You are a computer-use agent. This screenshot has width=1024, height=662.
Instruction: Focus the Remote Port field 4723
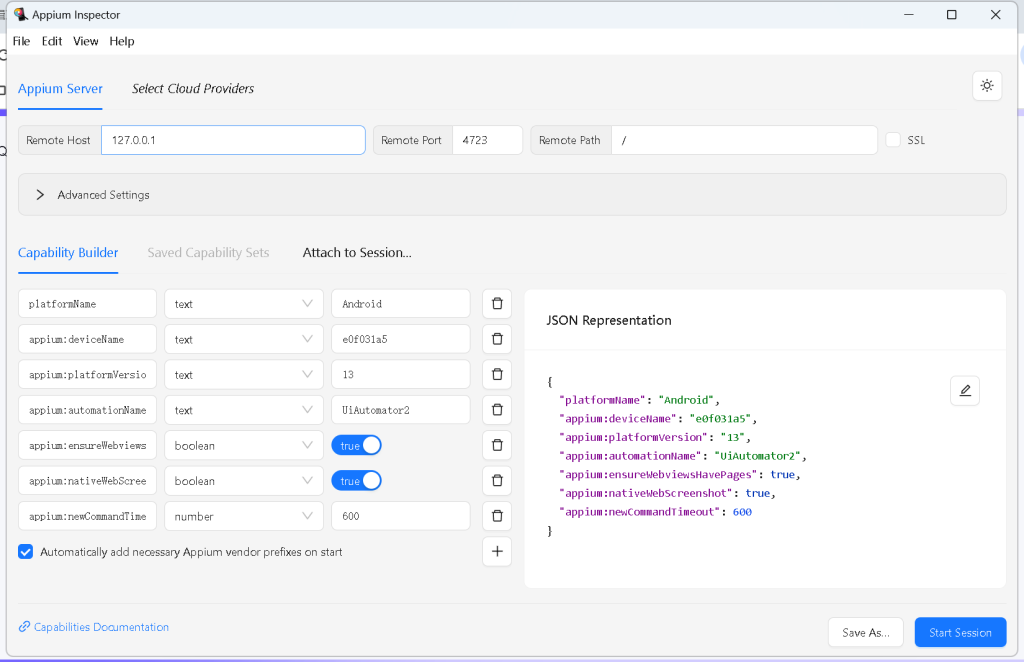pyautogui.click(x=487, y=140)
